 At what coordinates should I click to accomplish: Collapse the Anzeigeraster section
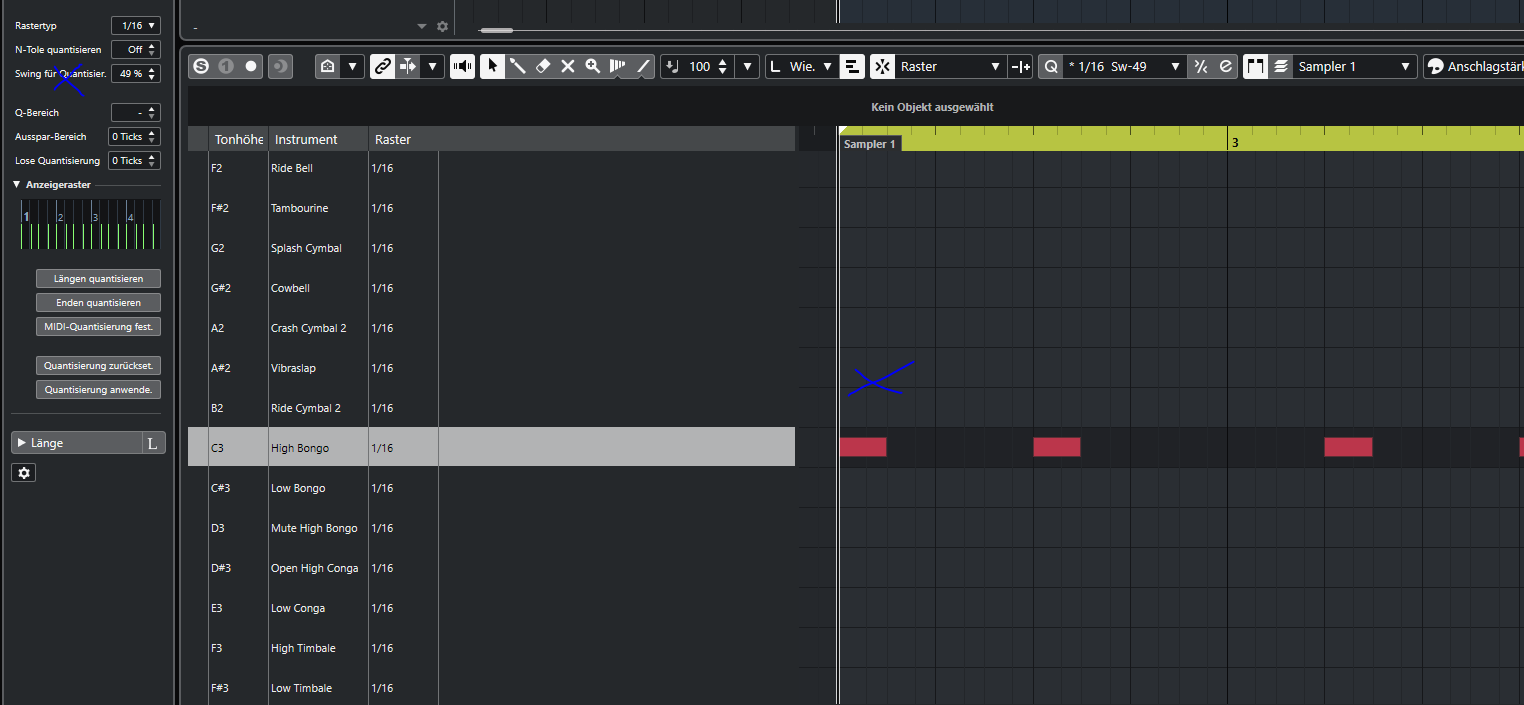(17, 185)
